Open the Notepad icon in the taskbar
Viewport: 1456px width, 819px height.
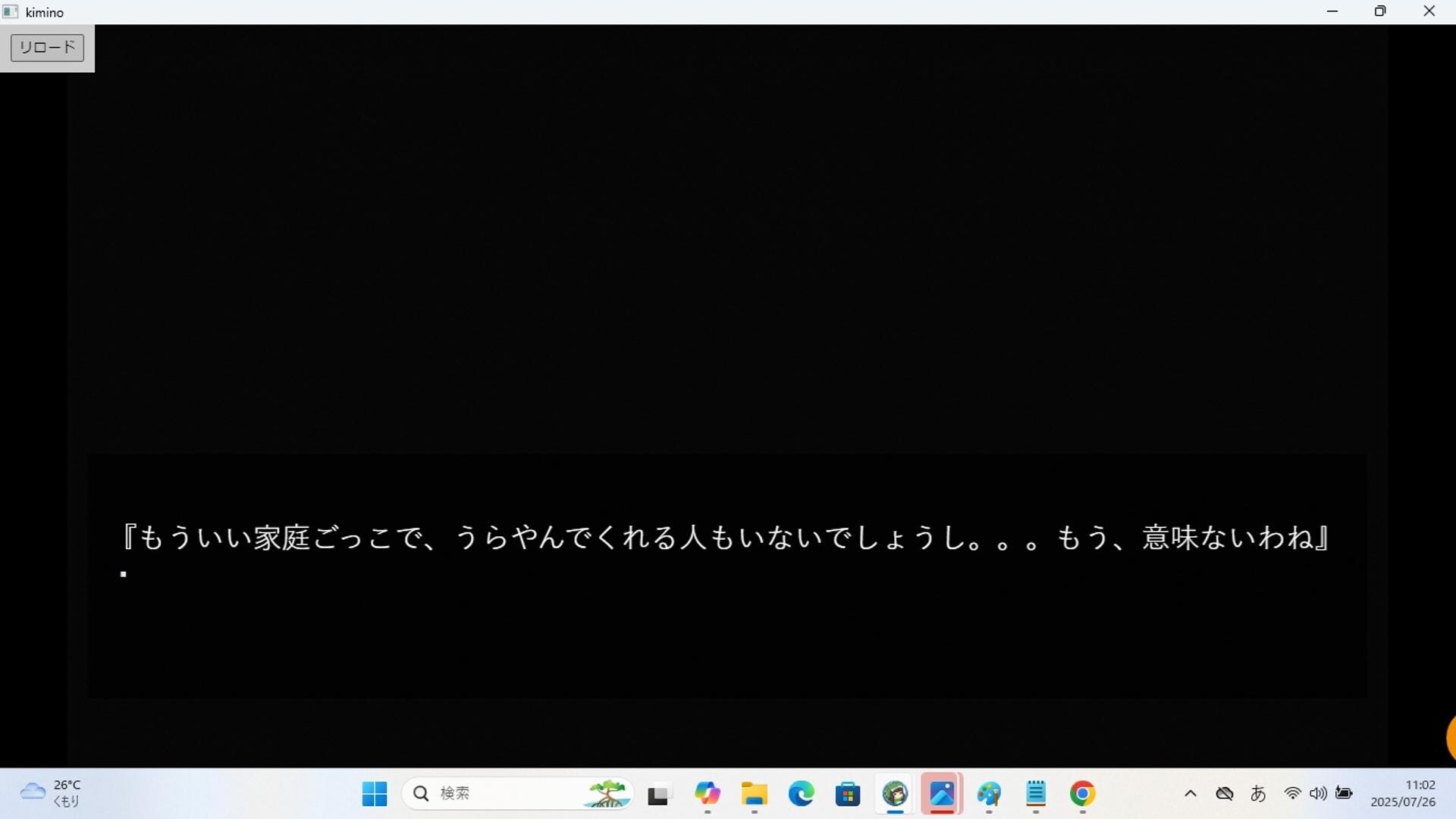click(1036, 794)
